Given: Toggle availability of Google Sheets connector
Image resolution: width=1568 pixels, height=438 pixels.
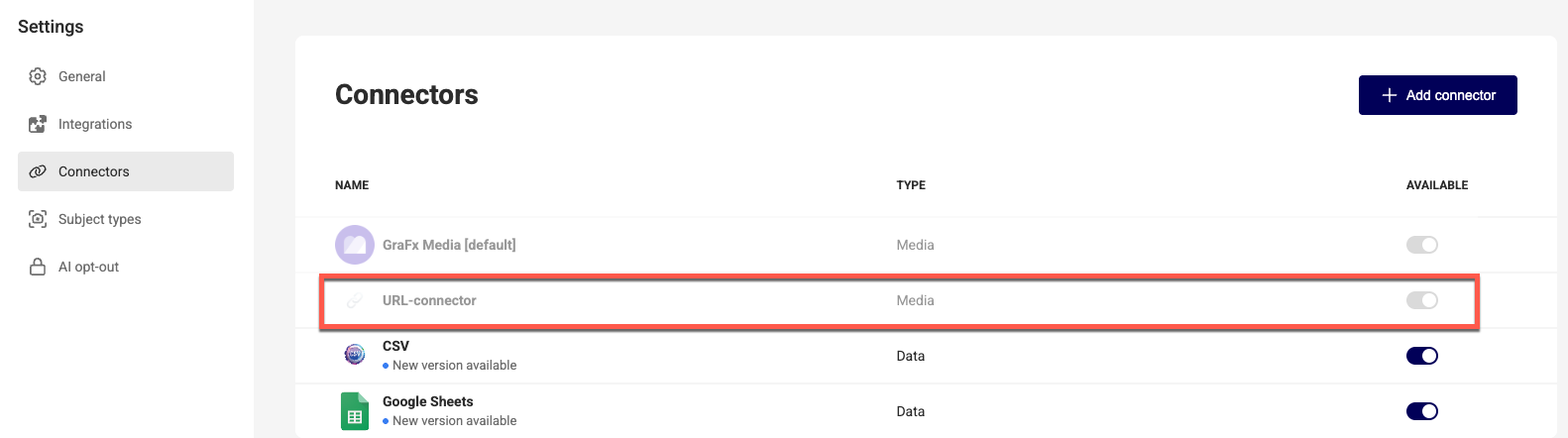Looking at the screenshot, I should pyautogui.click(x=1421, y=411).
